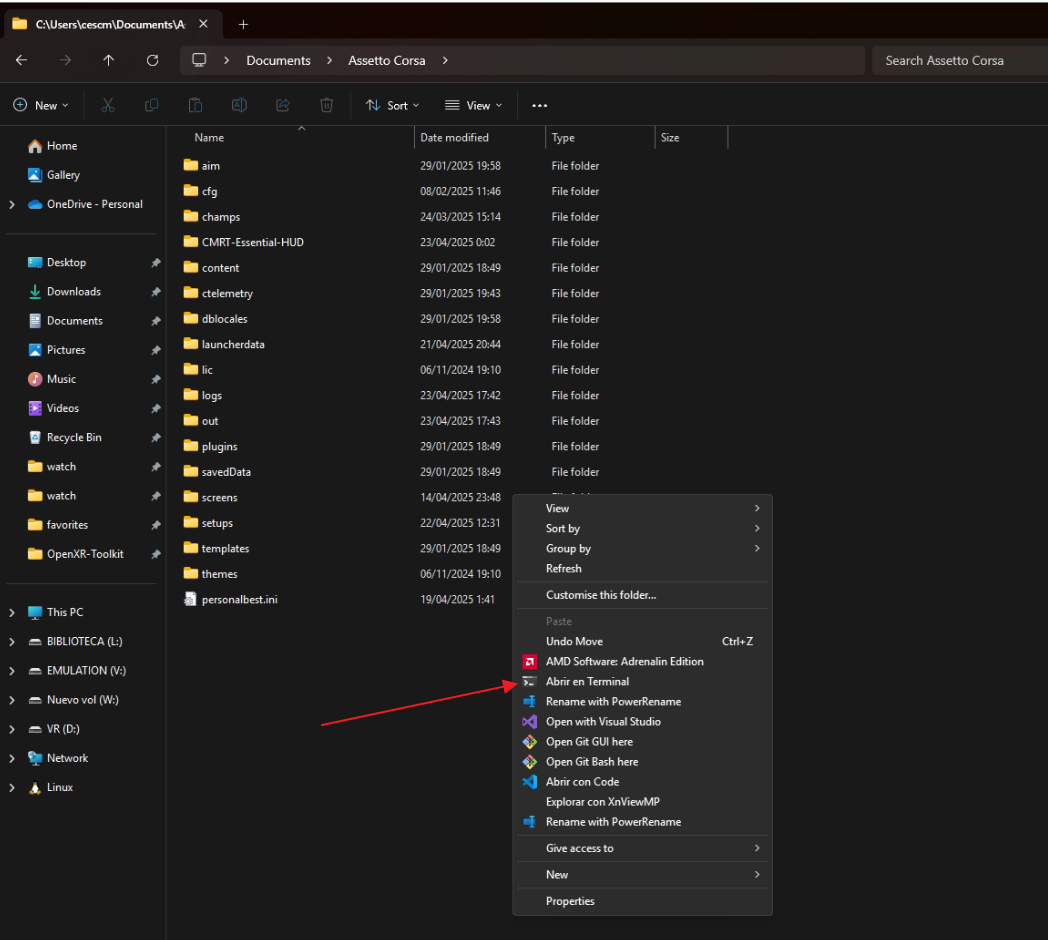1048x940 pixels.
Task: Open the See more three-dots toolbar menu
Action: [x=540, y=105]
